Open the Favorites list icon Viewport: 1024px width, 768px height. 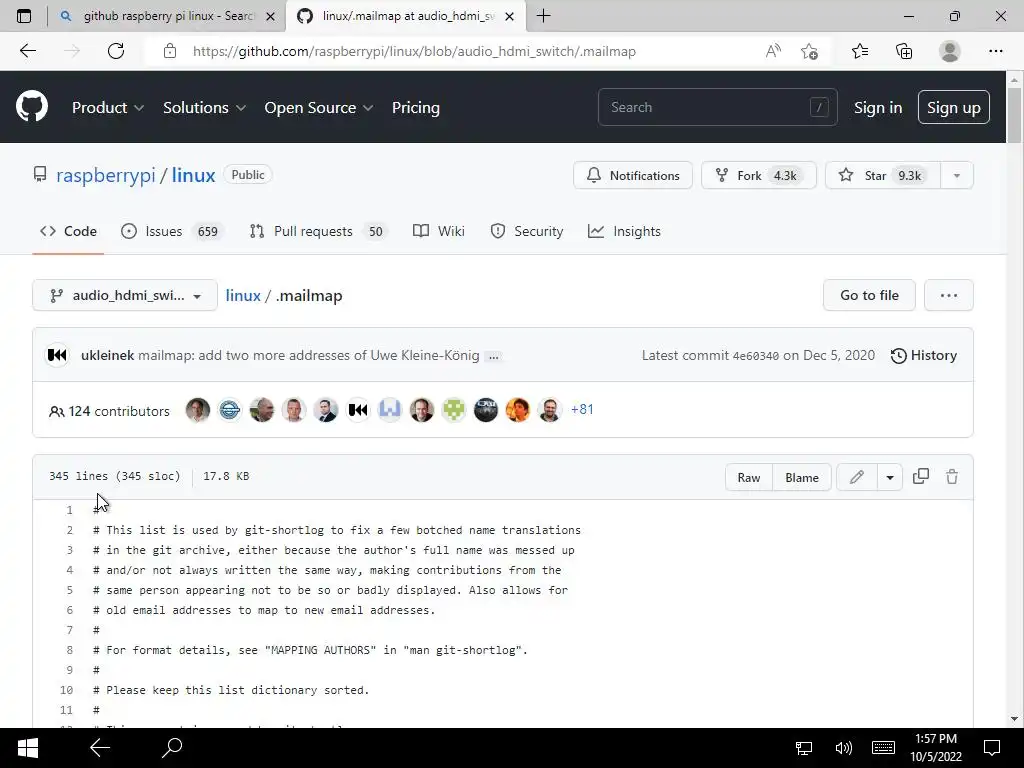(x=860, y=51)
